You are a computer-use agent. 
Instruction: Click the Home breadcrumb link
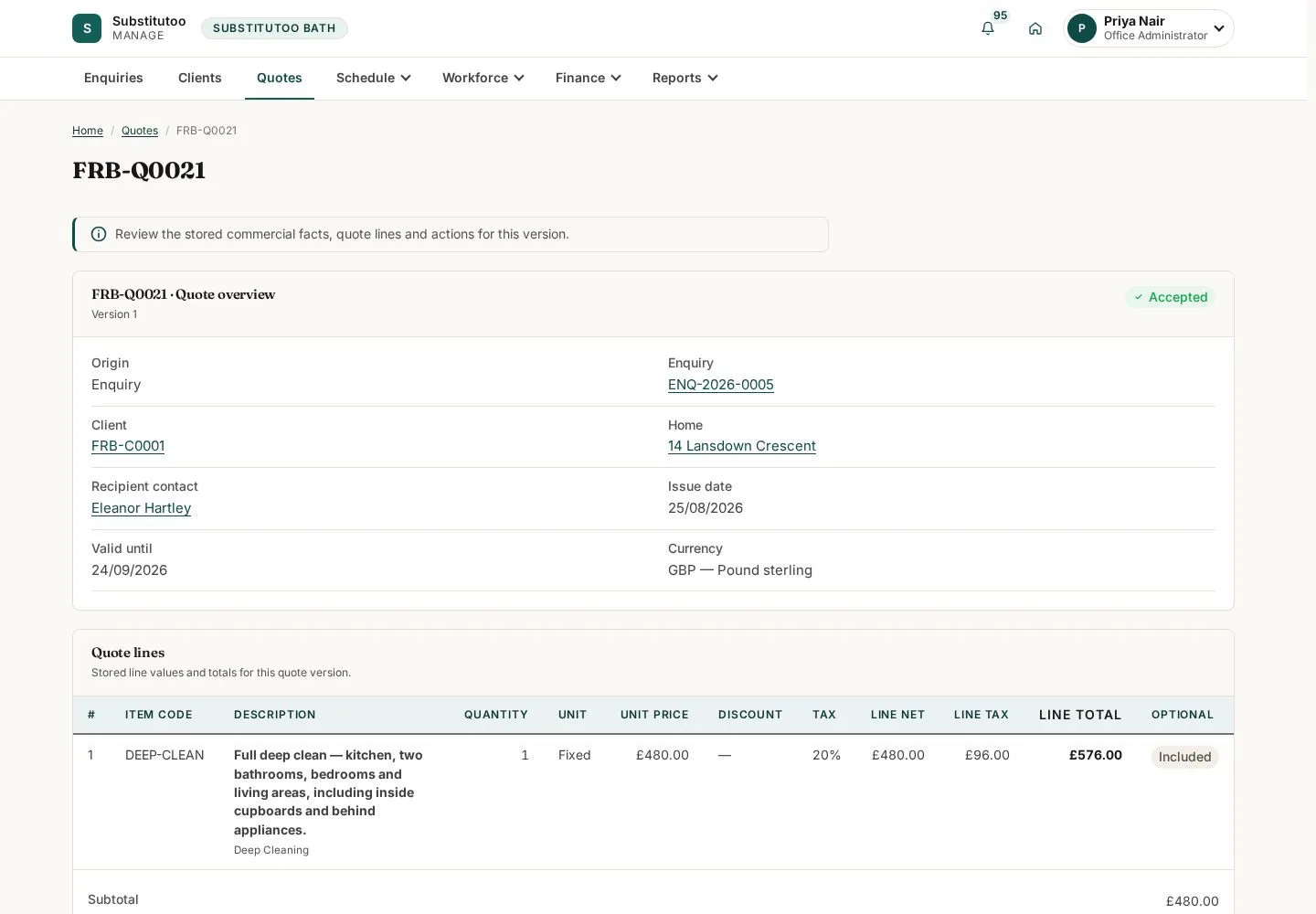(x=88, y=131)
